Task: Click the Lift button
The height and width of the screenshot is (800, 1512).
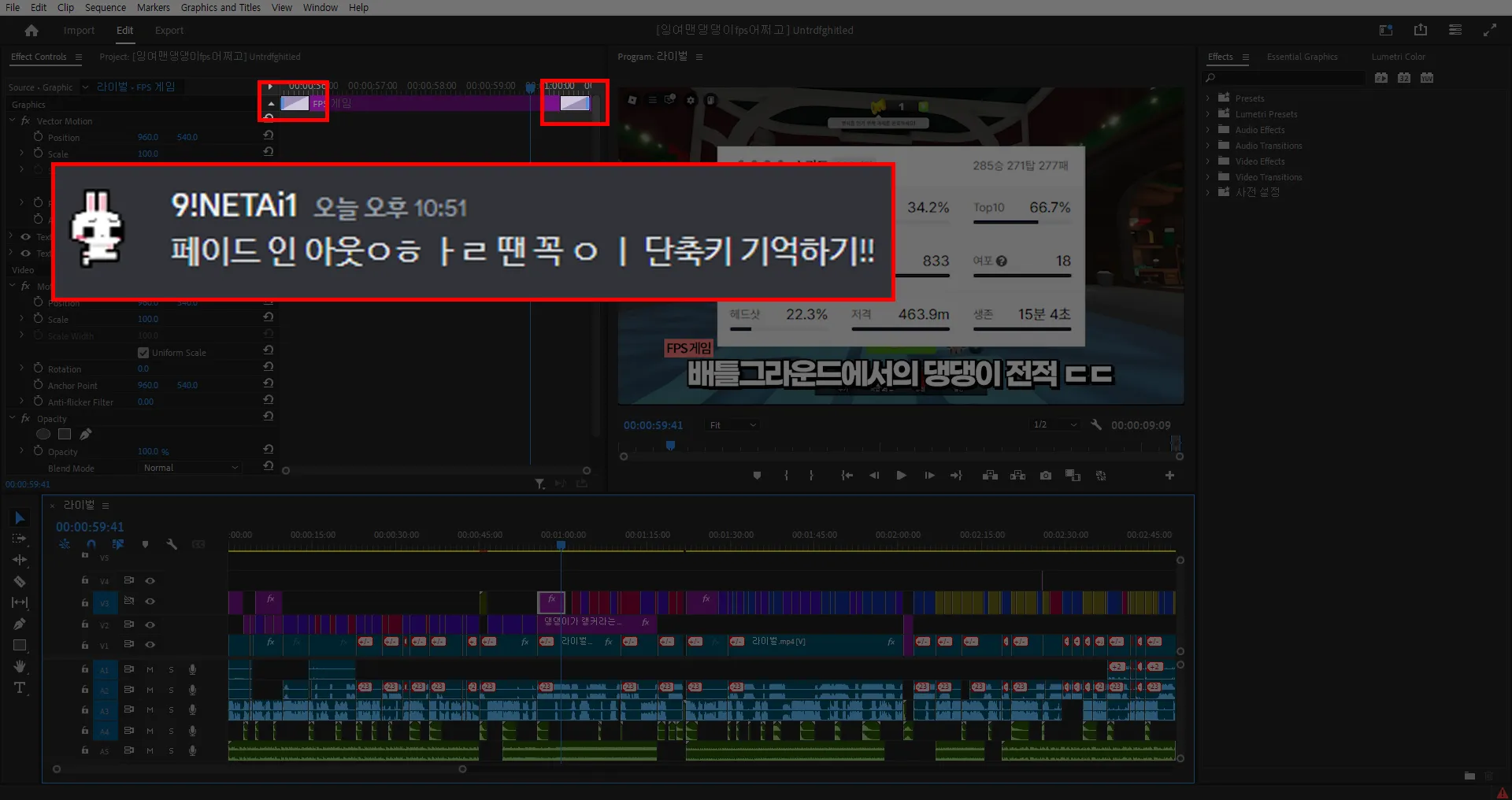Action: 990,476
